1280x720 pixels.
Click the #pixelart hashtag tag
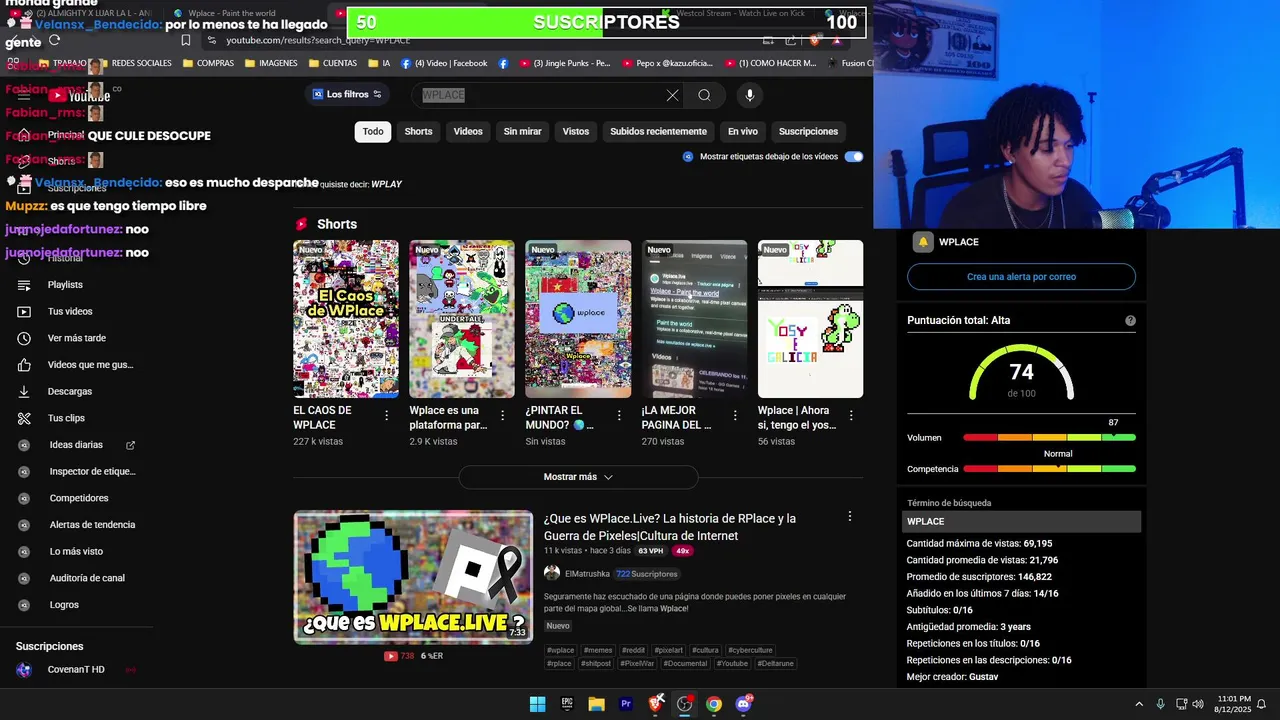(x=669, y=650)
